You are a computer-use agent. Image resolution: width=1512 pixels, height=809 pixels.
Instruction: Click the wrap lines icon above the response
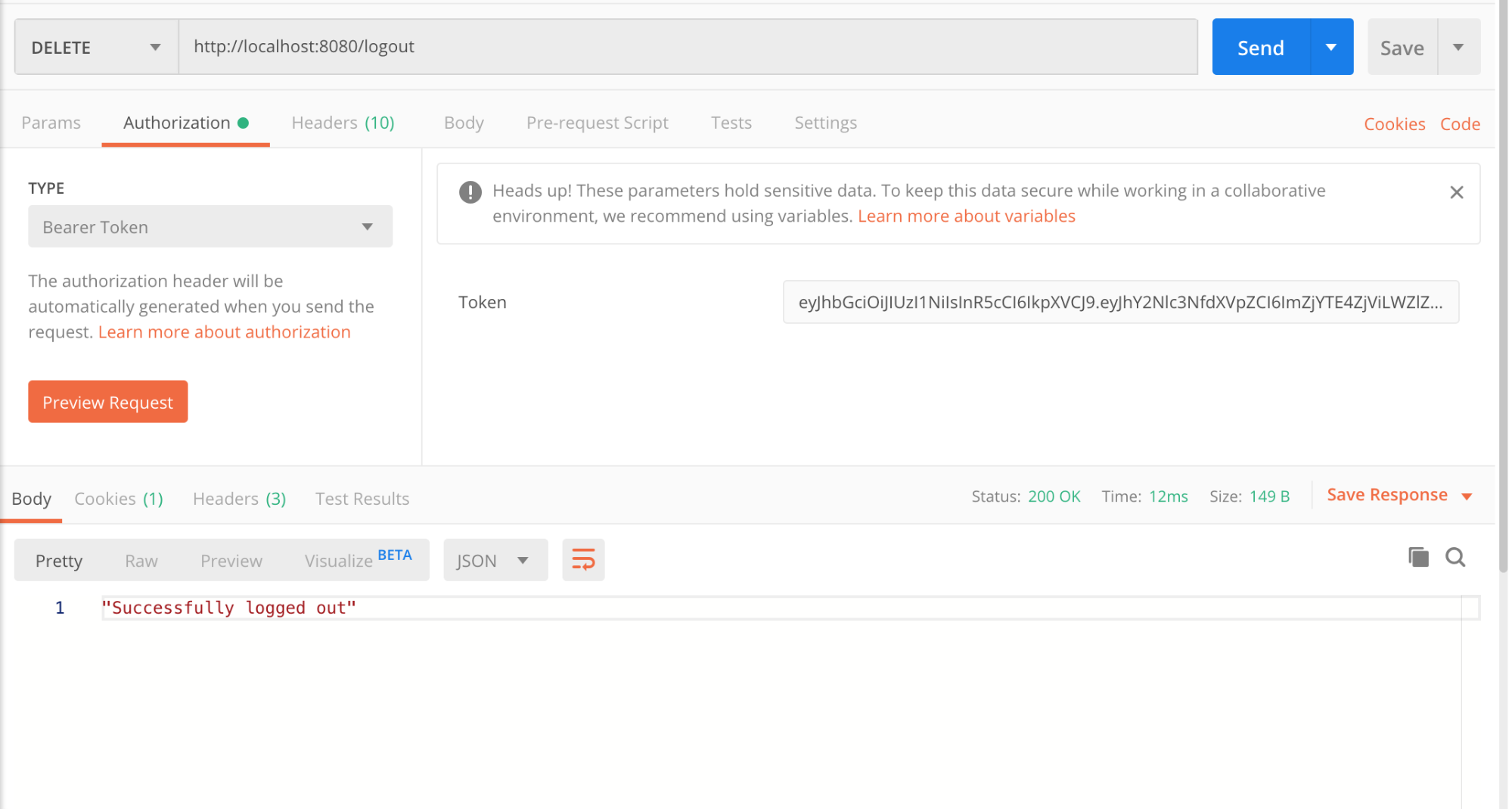[582, 560]
